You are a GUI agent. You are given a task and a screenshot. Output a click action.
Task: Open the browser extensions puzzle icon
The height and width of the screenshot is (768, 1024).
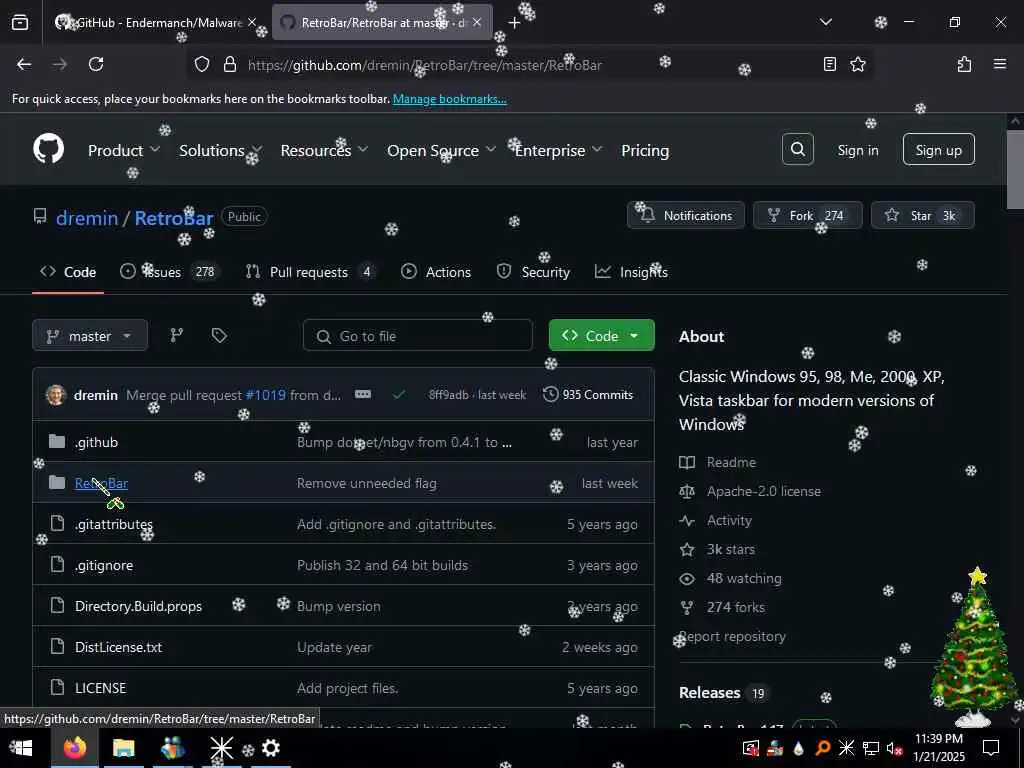tap(964, 64)
